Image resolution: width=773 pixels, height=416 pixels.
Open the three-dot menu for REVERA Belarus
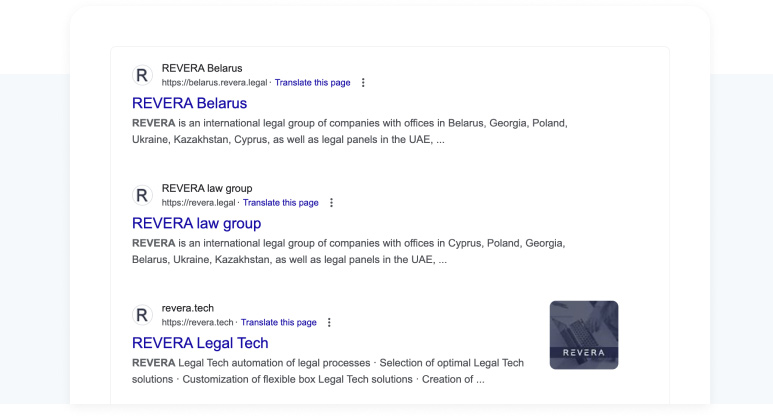pos(363,83)
